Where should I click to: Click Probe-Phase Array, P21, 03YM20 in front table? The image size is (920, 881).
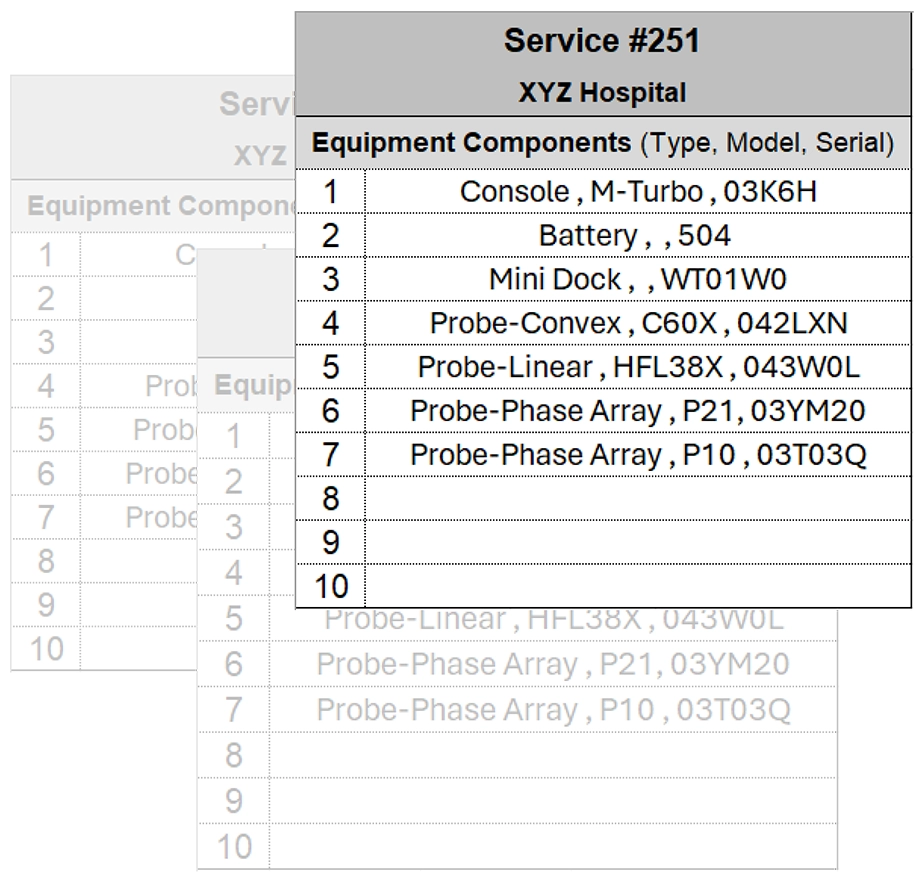(637, 411)
